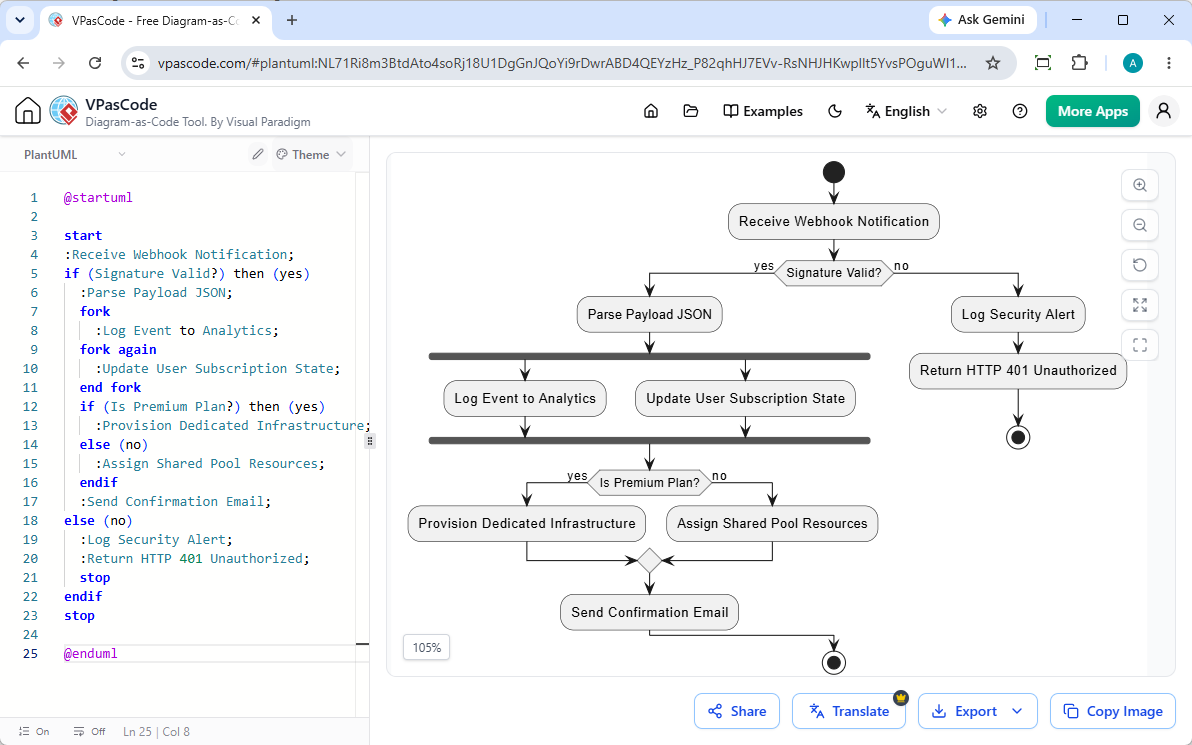Click the Export button
The width and height of the screenshot is (1192, 745).
(x=963, y=711)
